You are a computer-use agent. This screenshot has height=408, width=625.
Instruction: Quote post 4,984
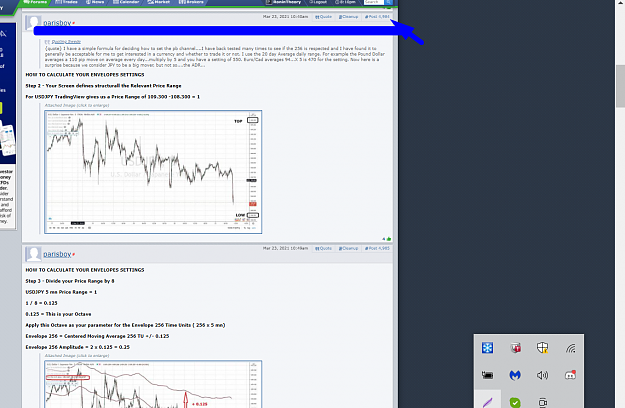pos(323,17)
